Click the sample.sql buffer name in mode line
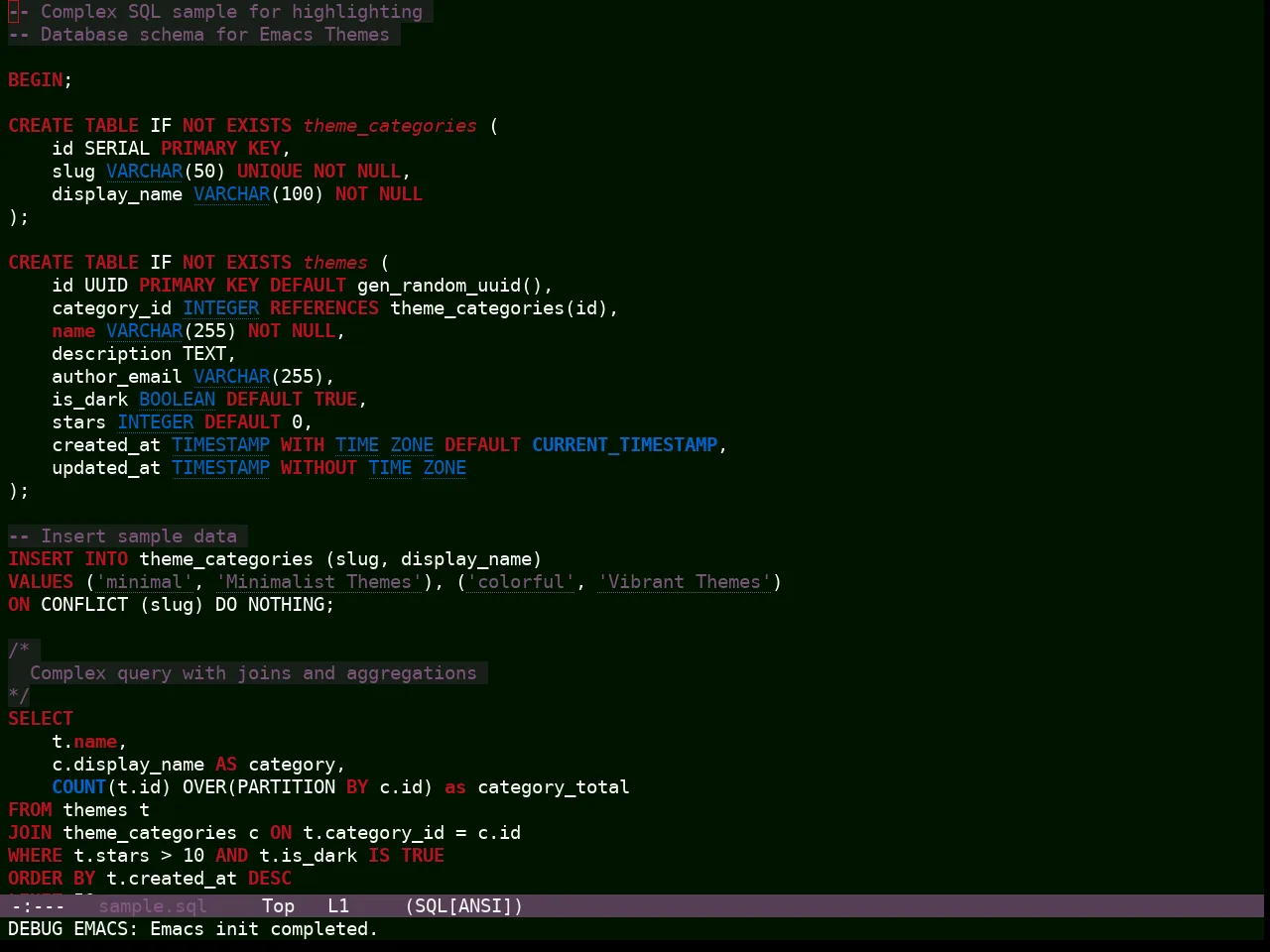 click(x=153, y=905)
